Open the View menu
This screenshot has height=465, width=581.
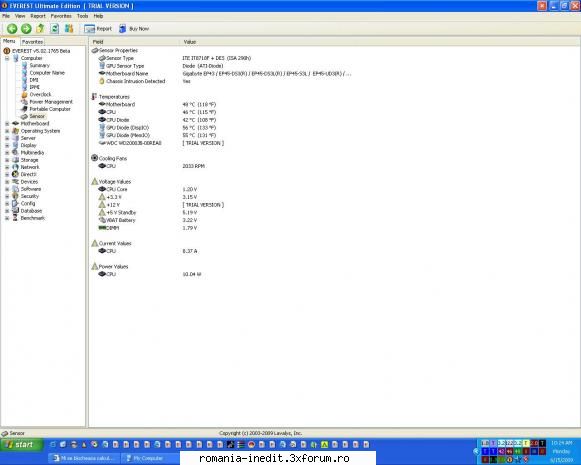click(20, 16)
